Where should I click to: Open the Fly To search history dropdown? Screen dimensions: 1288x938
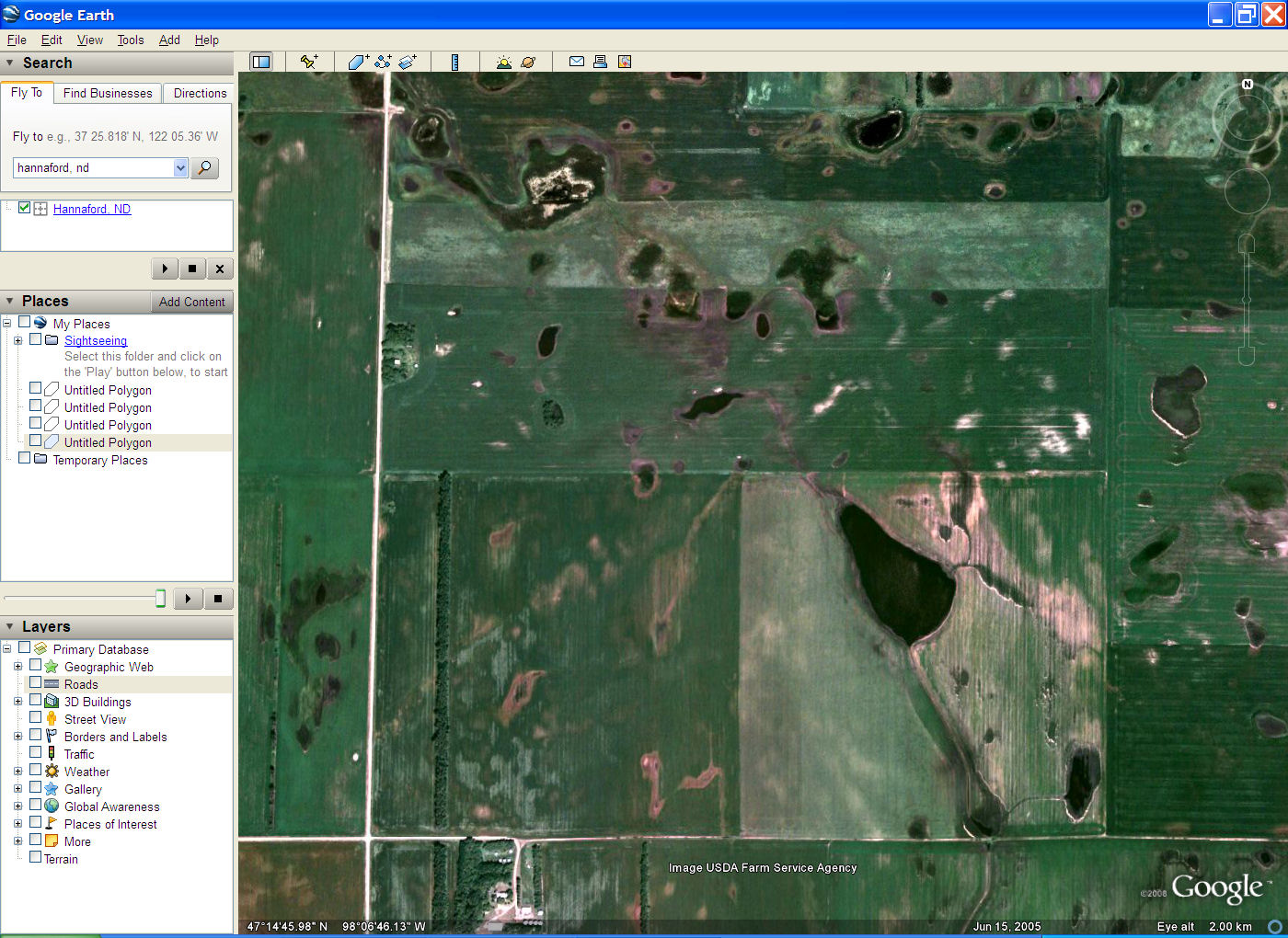[x=180, y=167]
